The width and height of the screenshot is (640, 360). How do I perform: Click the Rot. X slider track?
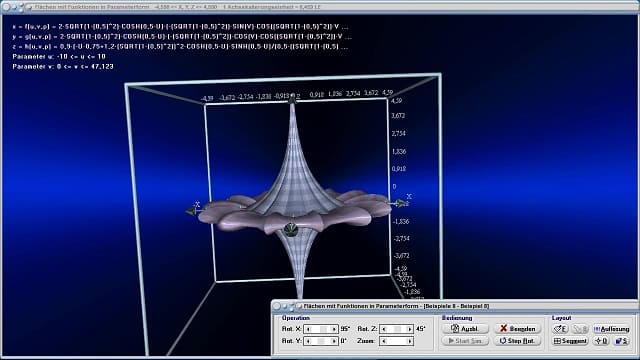(321, 329)
